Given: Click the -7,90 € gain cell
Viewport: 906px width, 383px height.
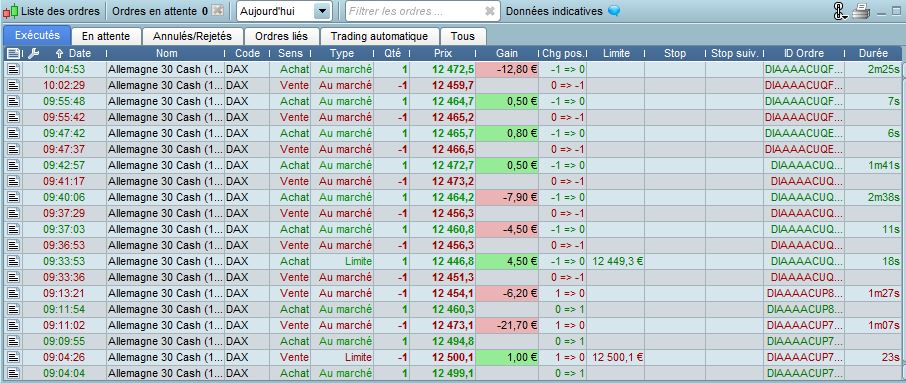Looking at the screenshot, I should (x=507, y=197).
